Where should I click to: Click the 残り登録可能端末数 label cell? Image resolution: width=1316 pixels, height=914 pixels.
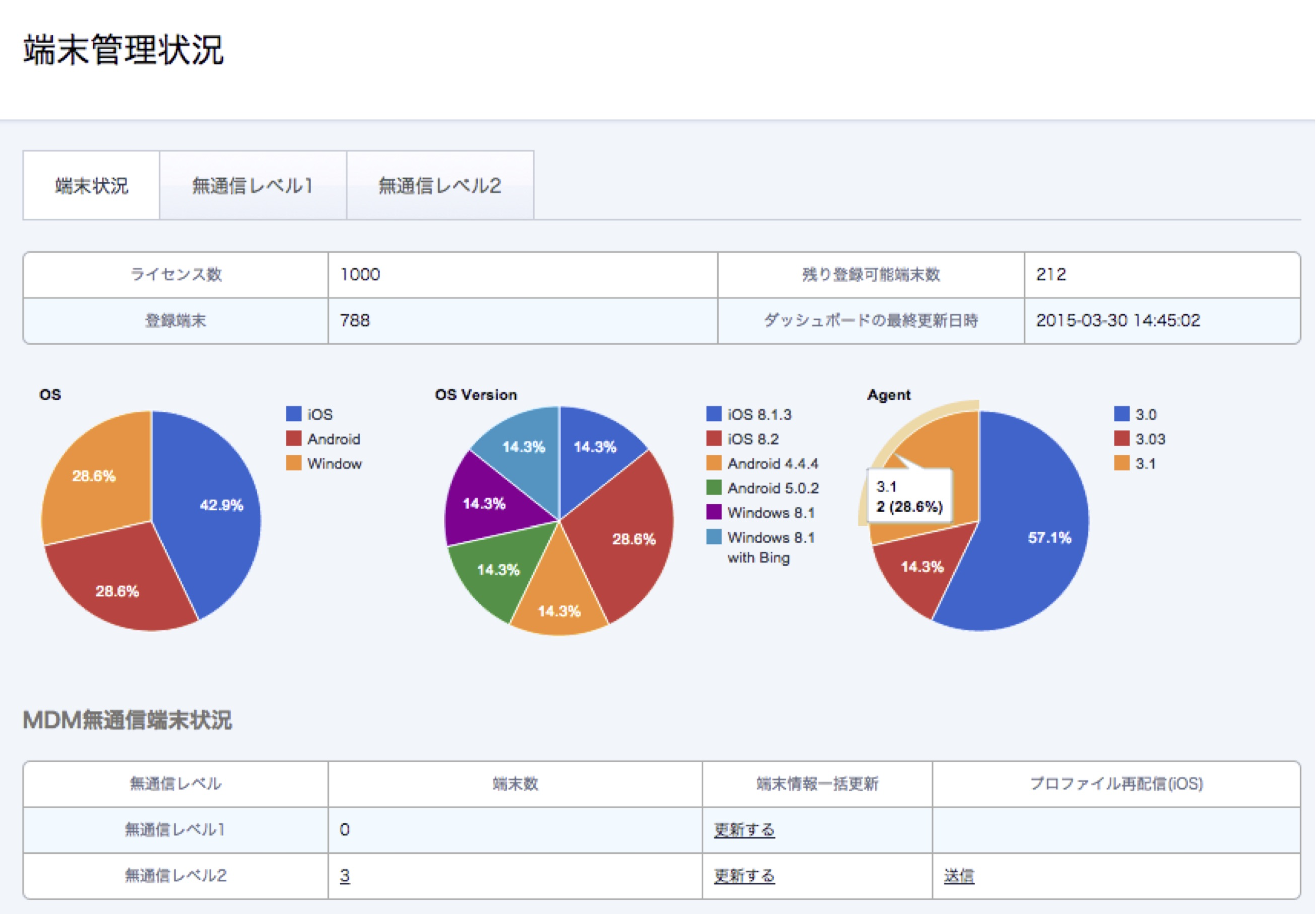pyautogui.click(x=871, y=274)
